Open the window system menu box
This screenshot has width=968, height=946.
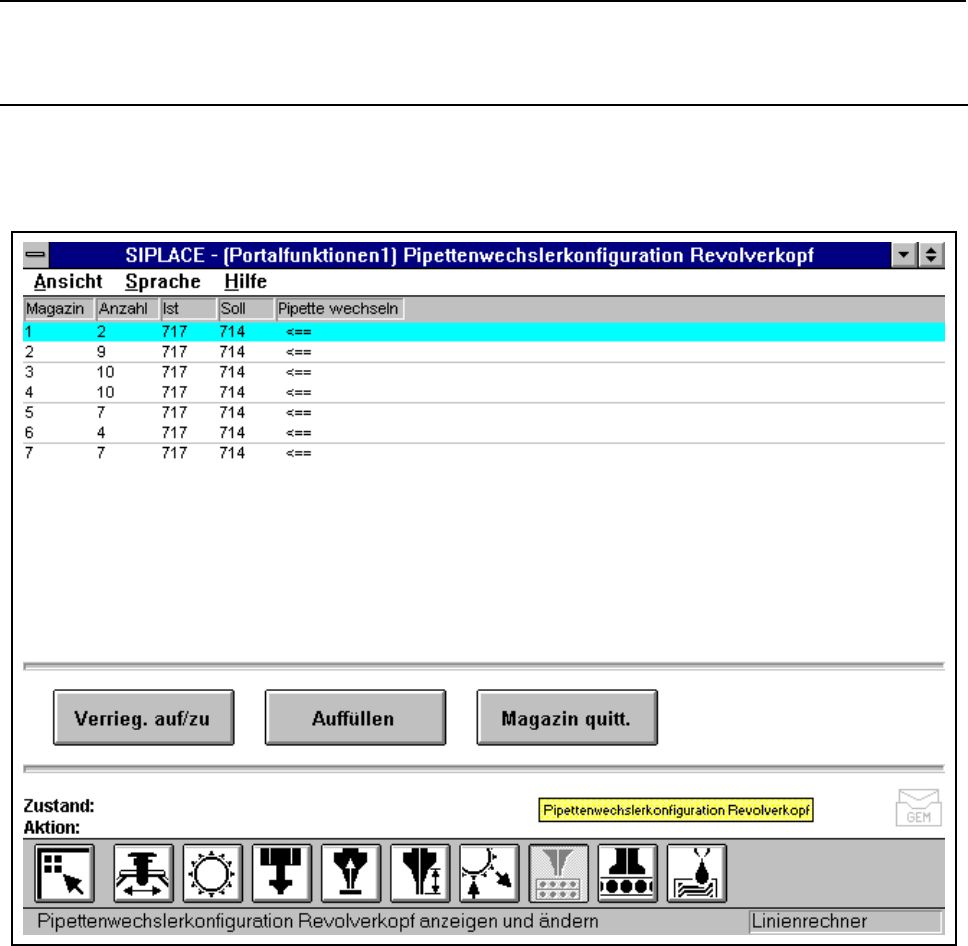pyautogui.click(x=36, y=256)
